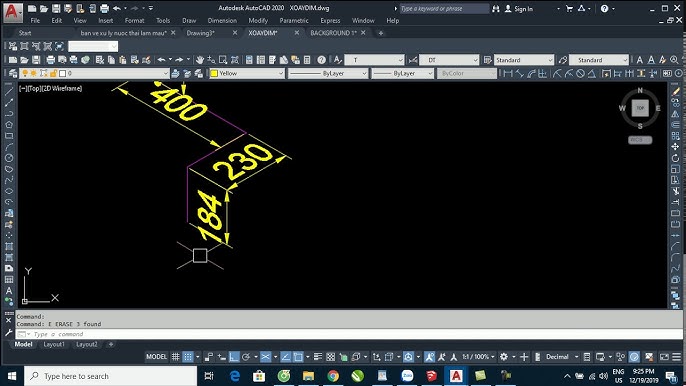Open the application menu A button
The height and width of the screenshot is (386, 686).
[x=12, y=12]
